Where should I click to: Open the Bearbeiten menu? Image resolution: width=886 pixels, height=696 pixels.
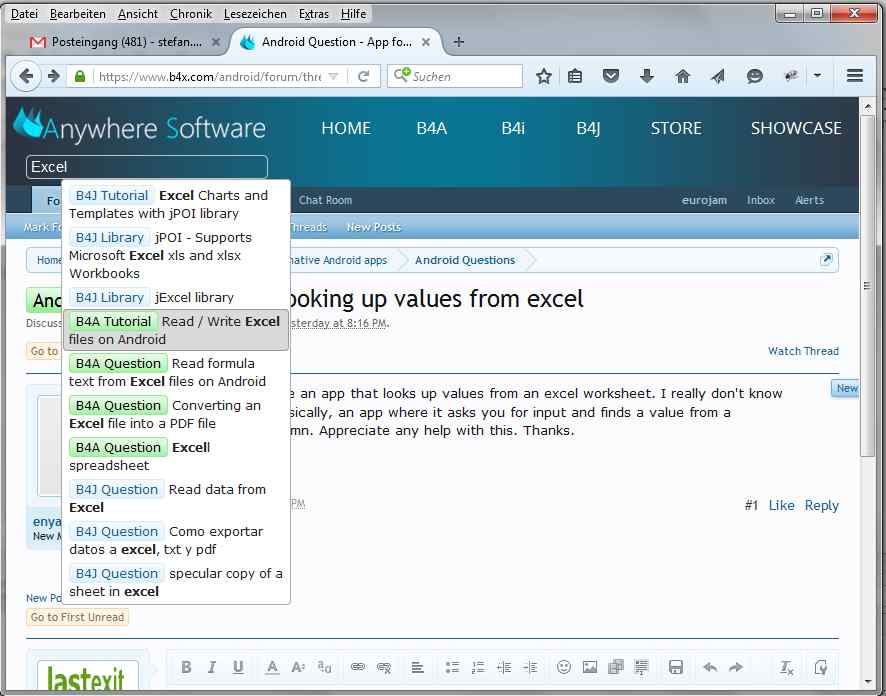(77, 14)
